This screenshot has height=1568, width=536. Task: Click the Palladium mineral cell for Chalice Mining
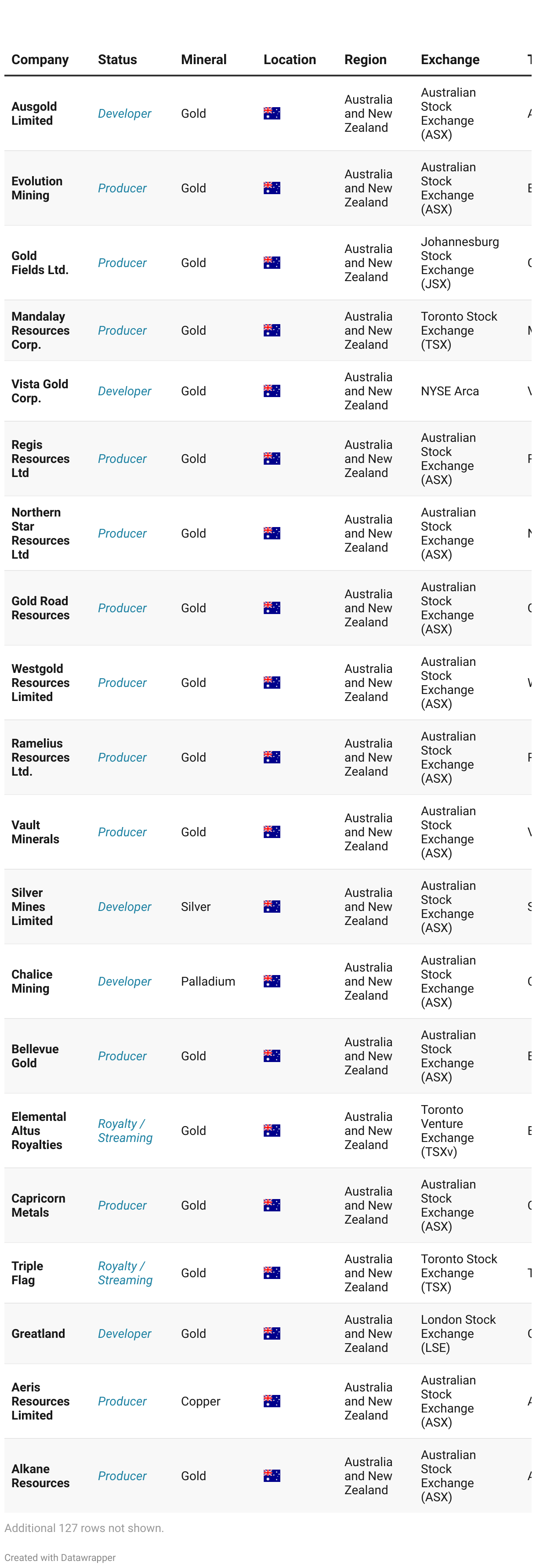click(x=208, y=981)
